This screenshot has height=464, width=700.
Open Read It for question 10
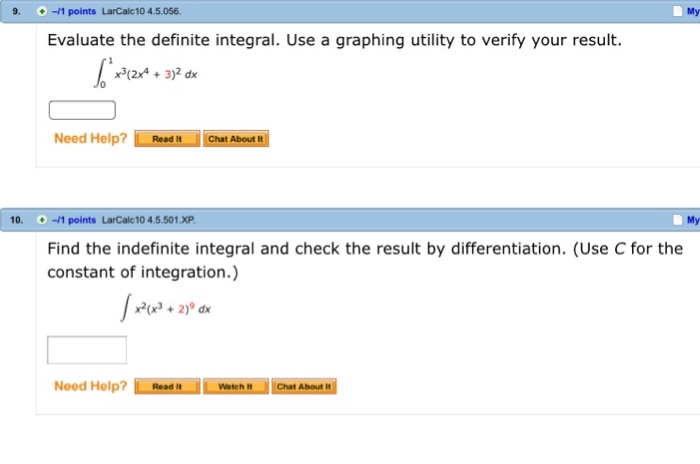(167, 386)
